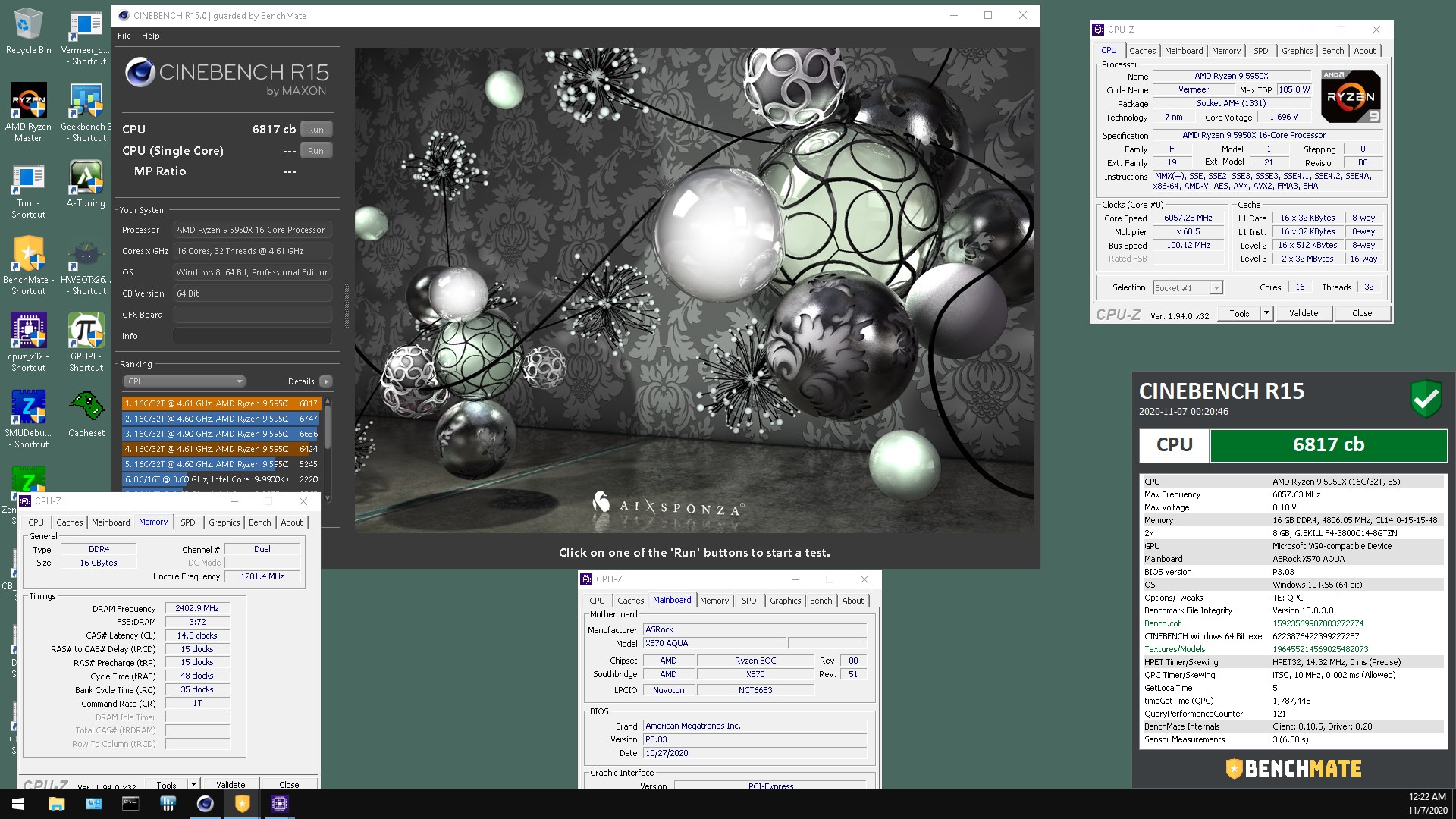Expand Tools dropdown arrow in top-right CPU-Z
1456x819 pixels.
coord(1266,313)
